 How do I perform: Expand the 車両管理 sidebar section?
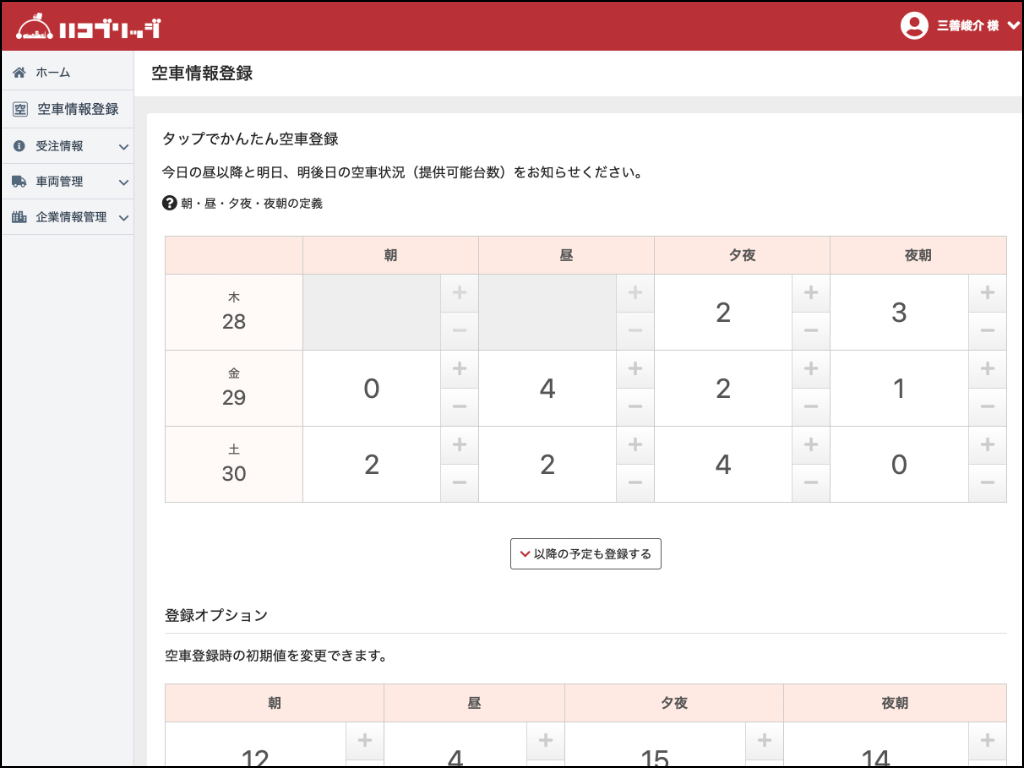123,181
